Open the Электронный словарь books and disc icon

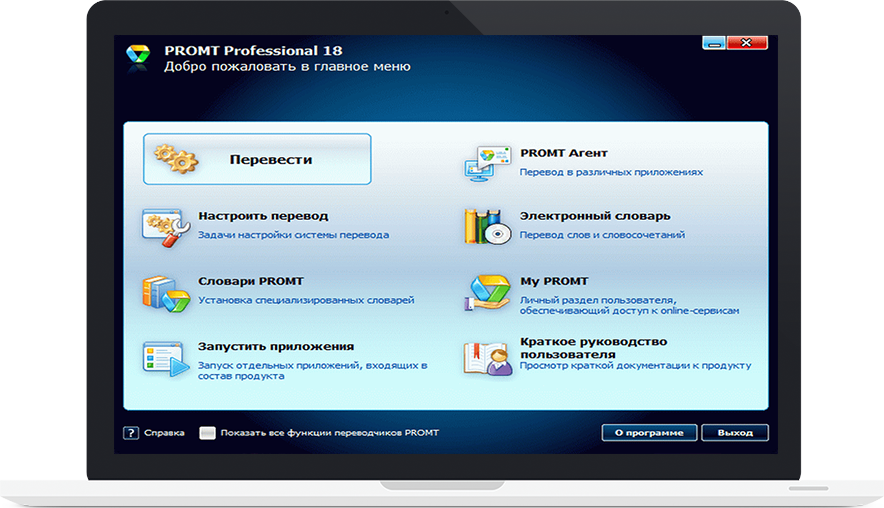point(488,227)
